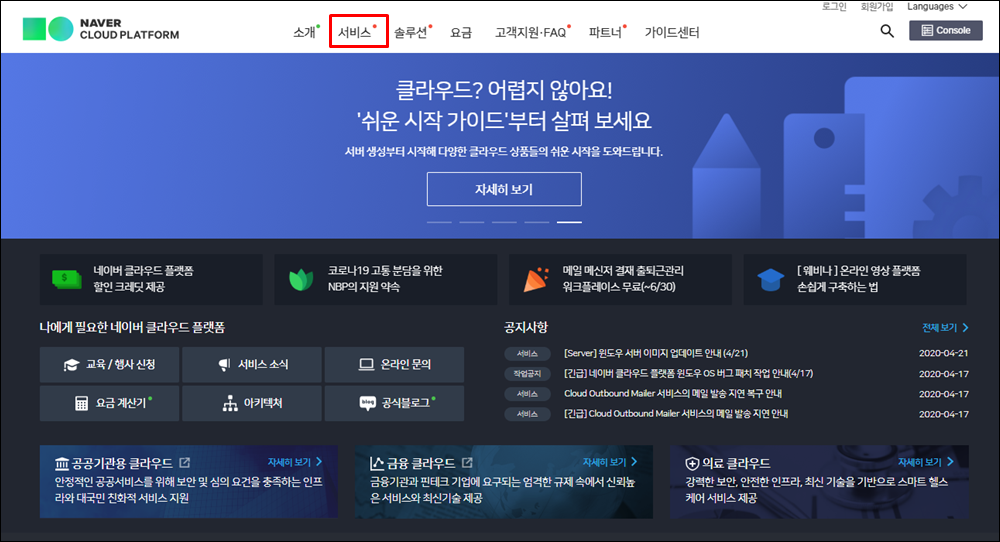Open 워크플레이스 무료(~6/30) promotion card
The height and width of the screenshot is (542, 1000).
621,279
